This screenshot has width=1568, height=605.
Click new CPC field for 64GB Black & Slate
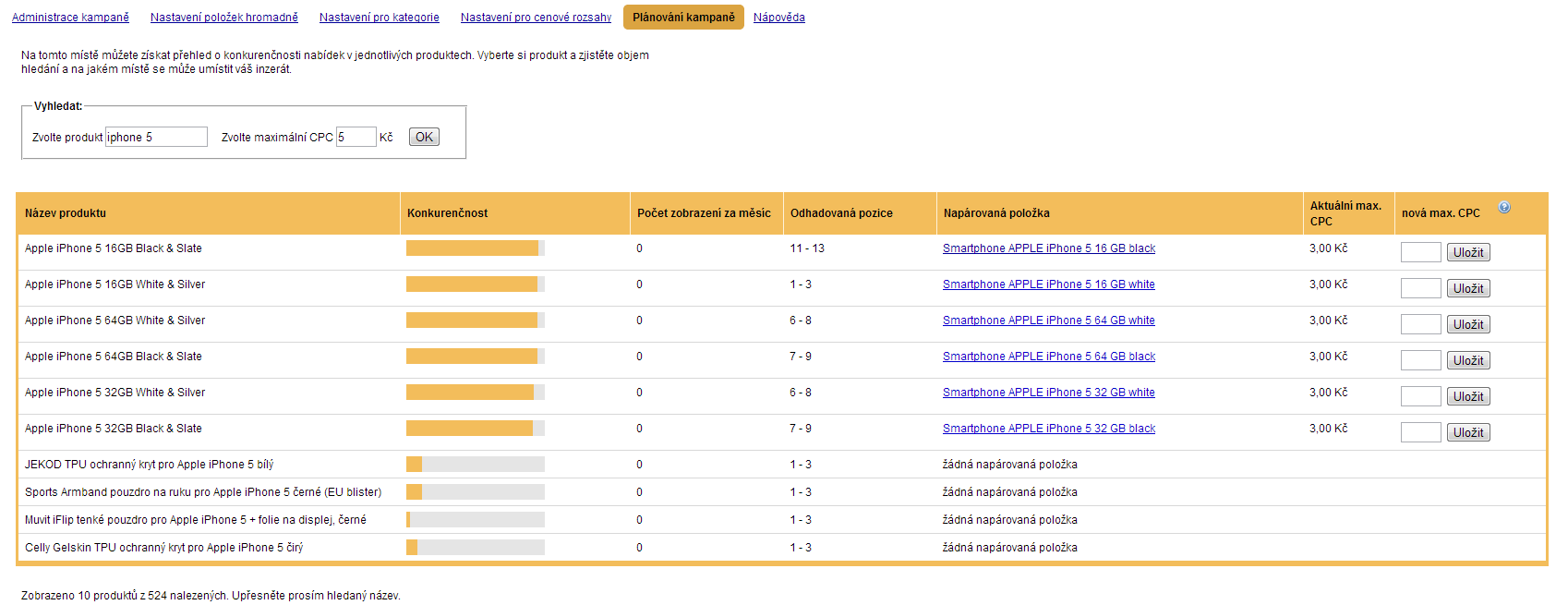(1421, 360)
